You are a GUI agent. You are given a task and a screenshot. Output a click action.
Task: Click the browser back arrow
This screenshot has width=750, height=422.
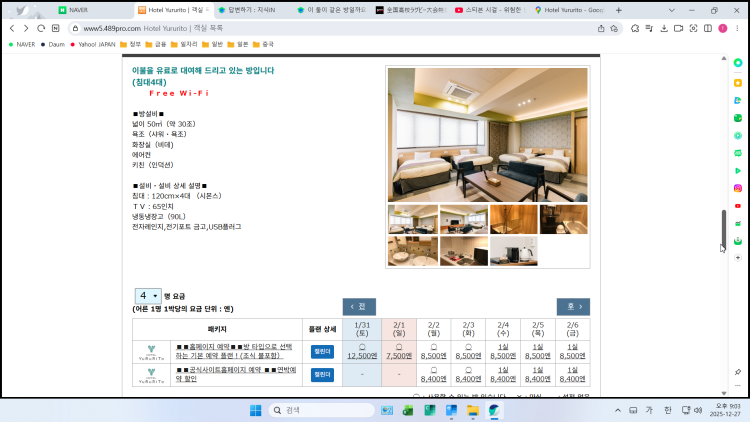pos(11,28)
